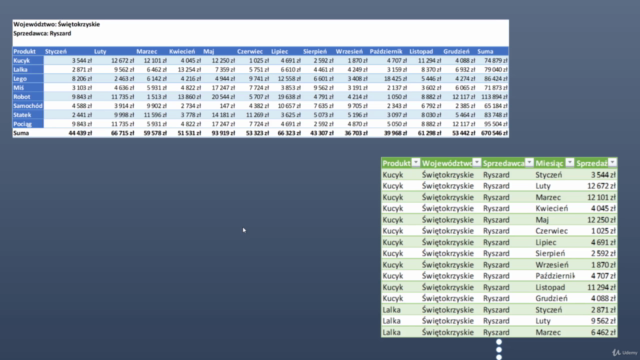Click Robot row total 113 894 zł
Image resolution: width=640 pixels, height=360 pixels.
[x=494, y=97]
